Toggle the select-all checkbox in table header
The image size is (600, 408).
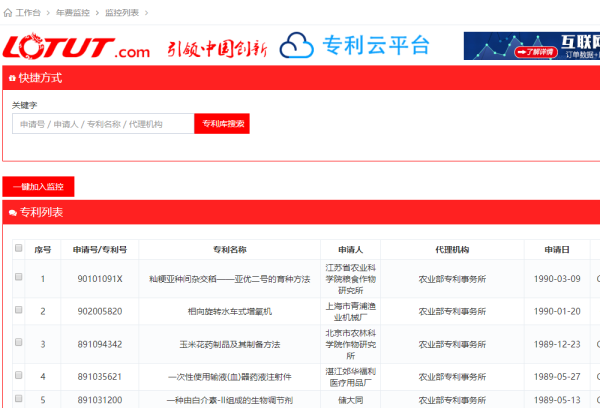[17, 248]
